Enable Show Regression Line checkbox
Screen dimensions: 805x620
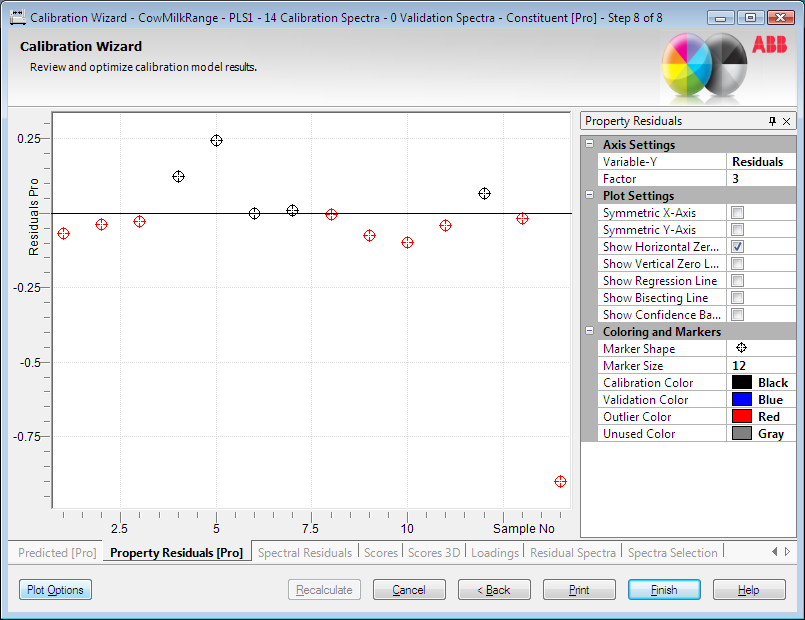[x=737, y=281]
